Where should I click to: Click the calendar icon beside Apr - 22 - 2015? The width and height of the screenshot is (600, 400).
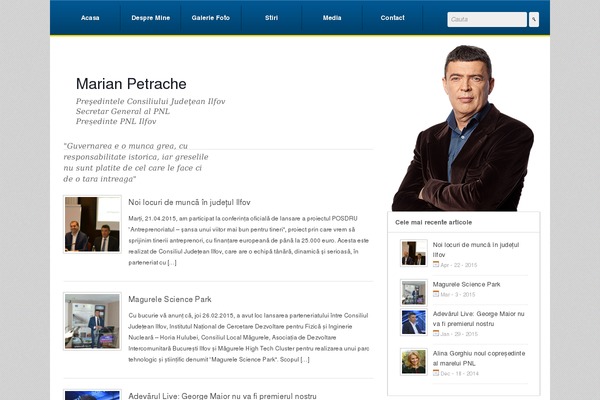coord(436,264)
